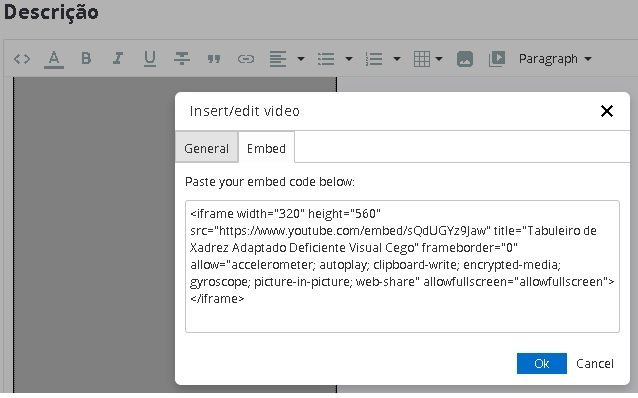Close the Insert/edit video dialog
This screenshot has height=398, width=638.
tap(607, 111)
